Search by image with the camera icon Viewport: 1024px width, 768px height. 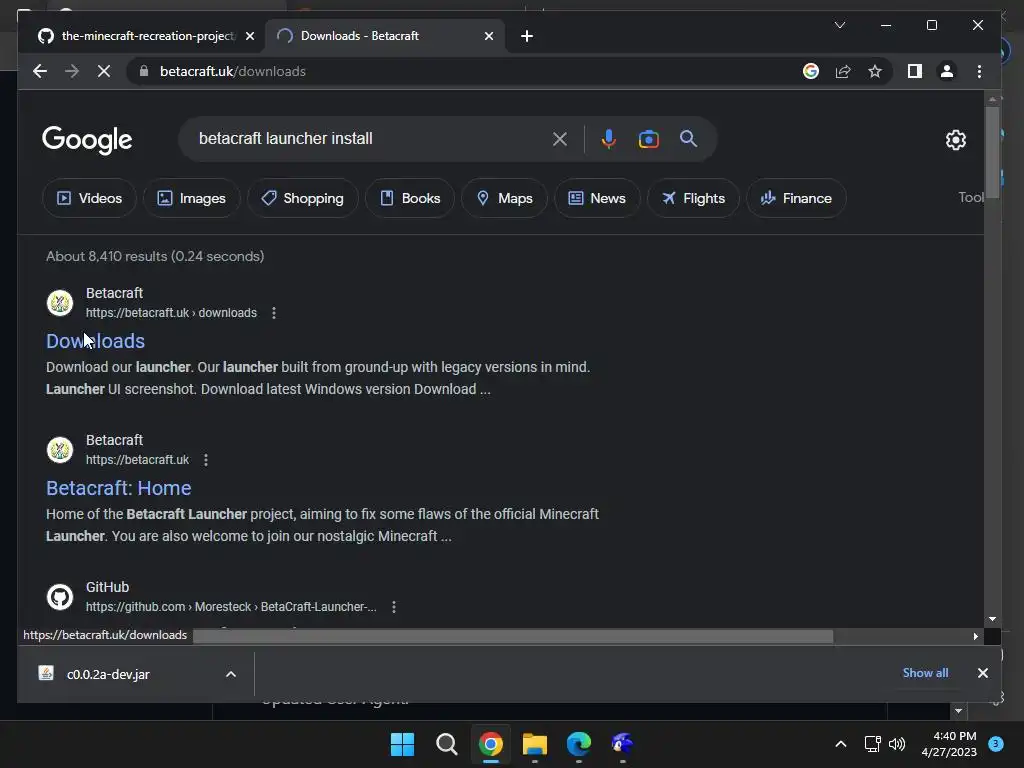click(648, 139)
